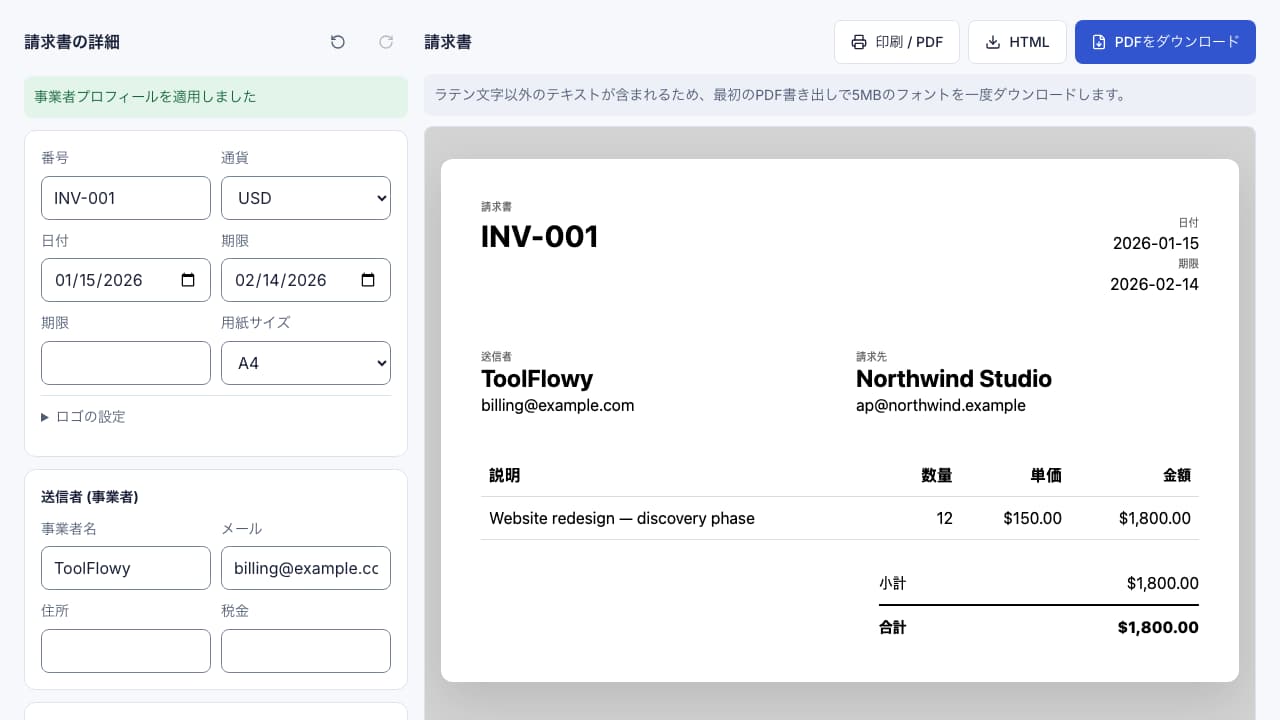Click the 番号 field containing INV-001
Image resolution: width=1280 pixels, height=720 pixels.
[126, 198]
